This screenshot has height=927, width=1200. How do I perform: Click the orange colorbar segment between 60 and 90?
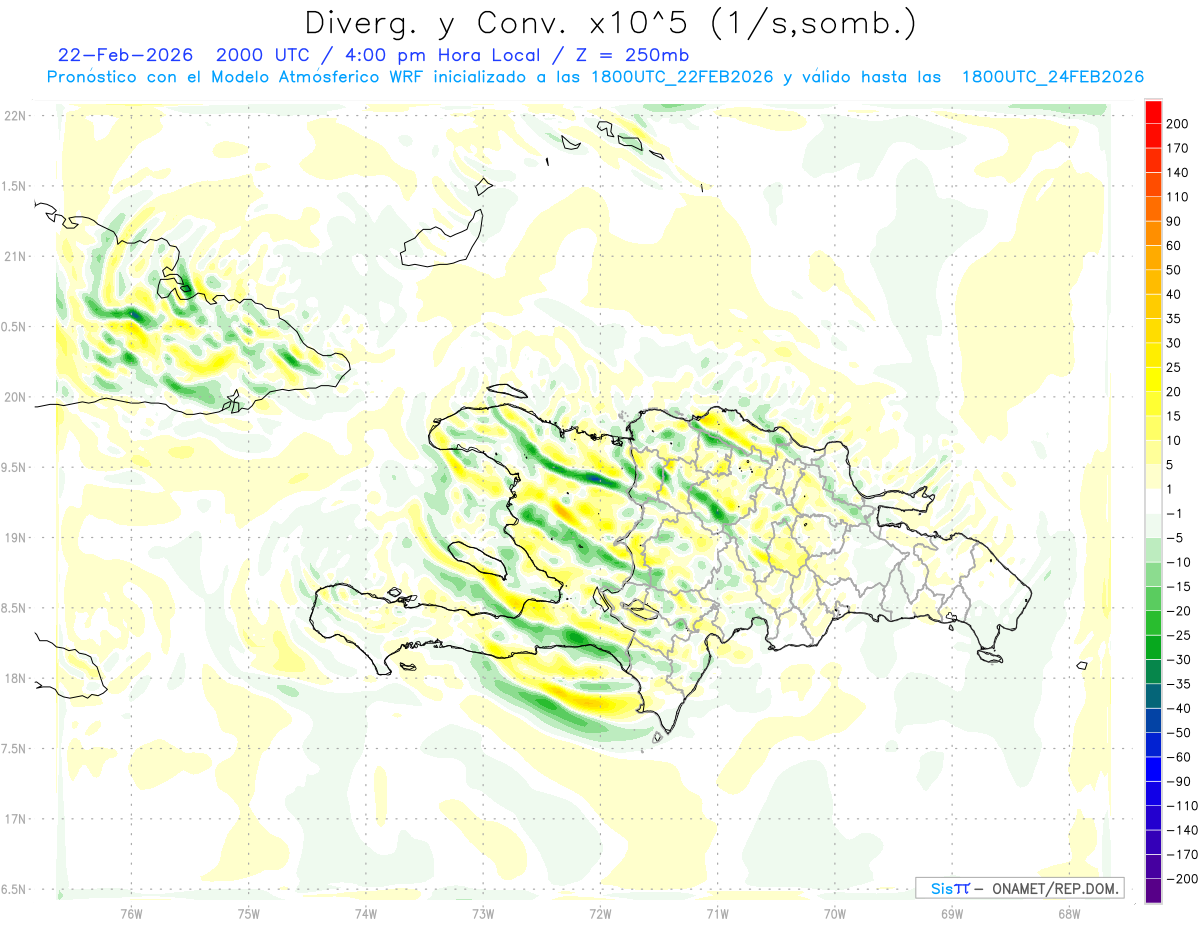1154,233
